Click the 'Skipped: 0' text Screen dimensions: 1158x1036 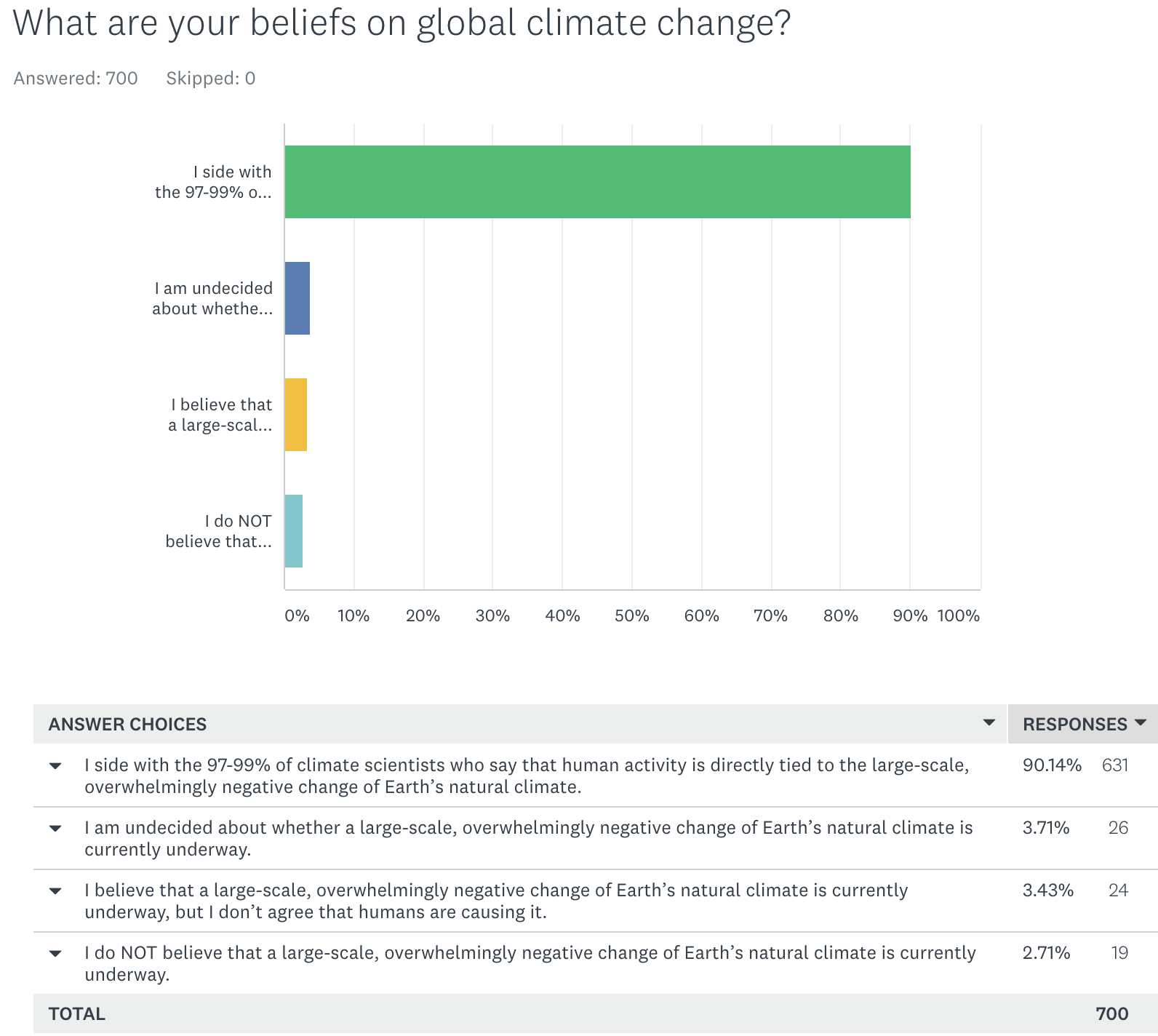coord(210,79)
